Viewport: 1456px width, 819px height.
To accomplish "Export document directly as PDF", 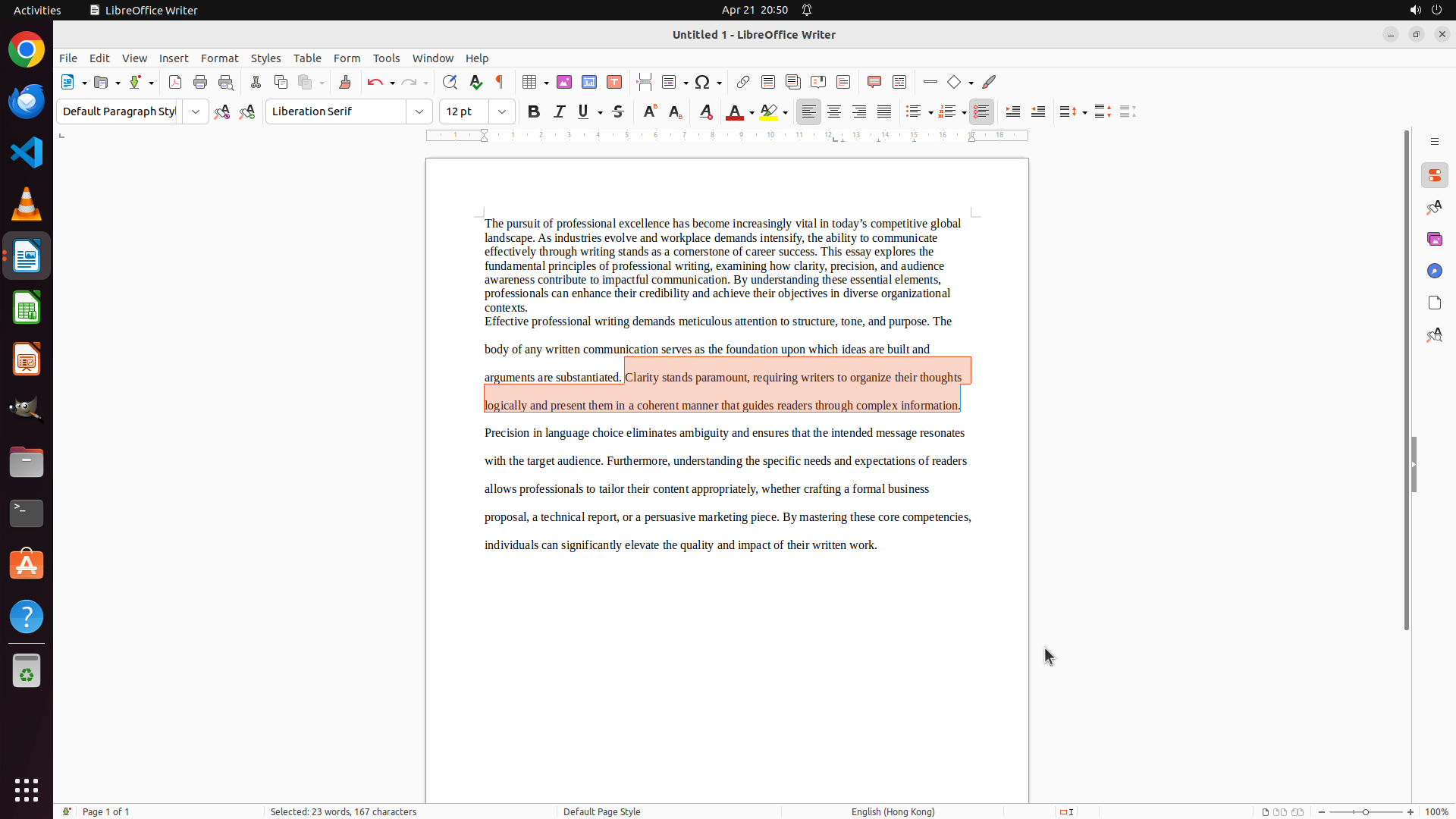I will click(175, 82).
